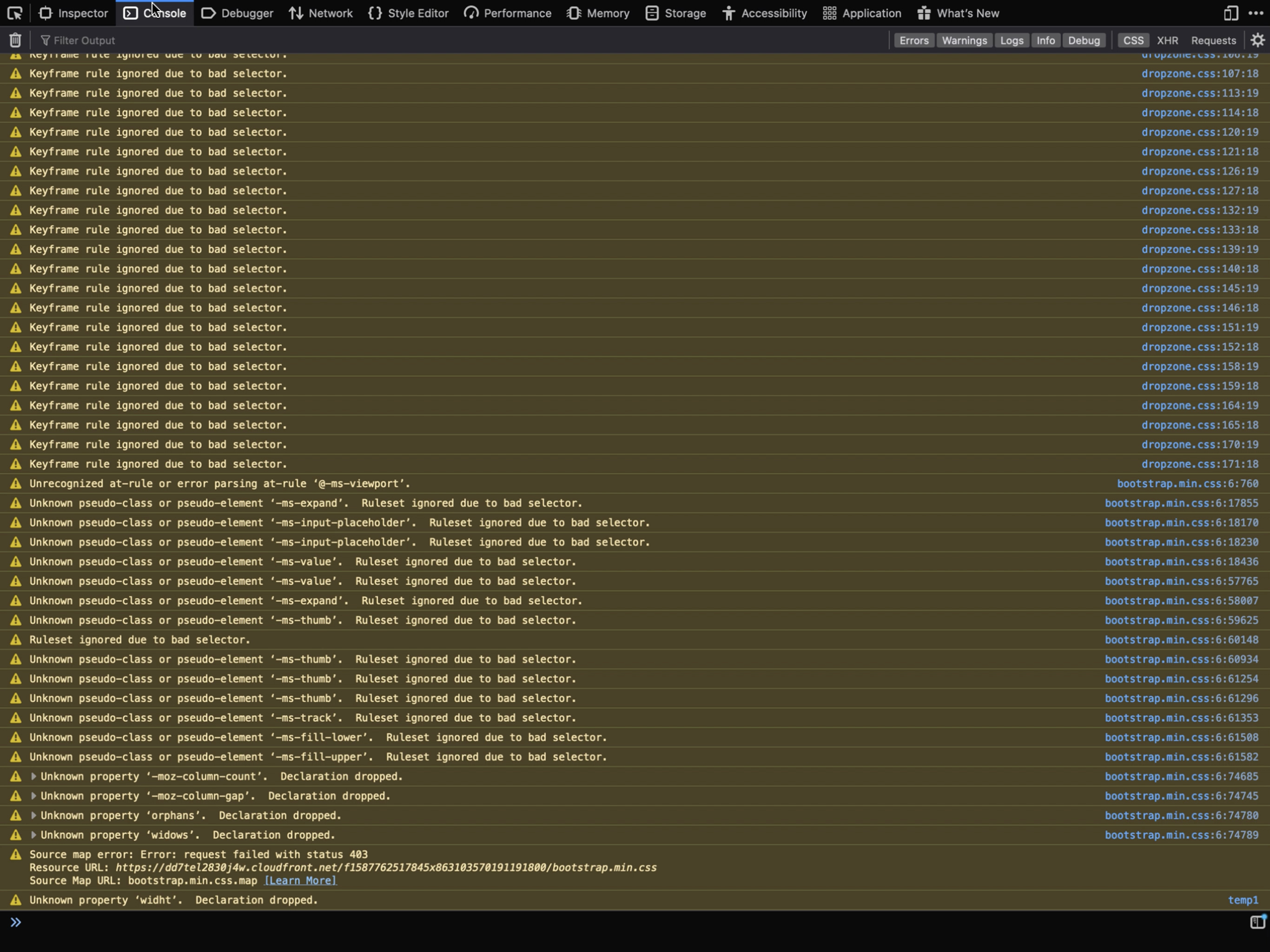1270x952 pixels.
Task: Expand the 'widows' property warning
Action: 33,835
